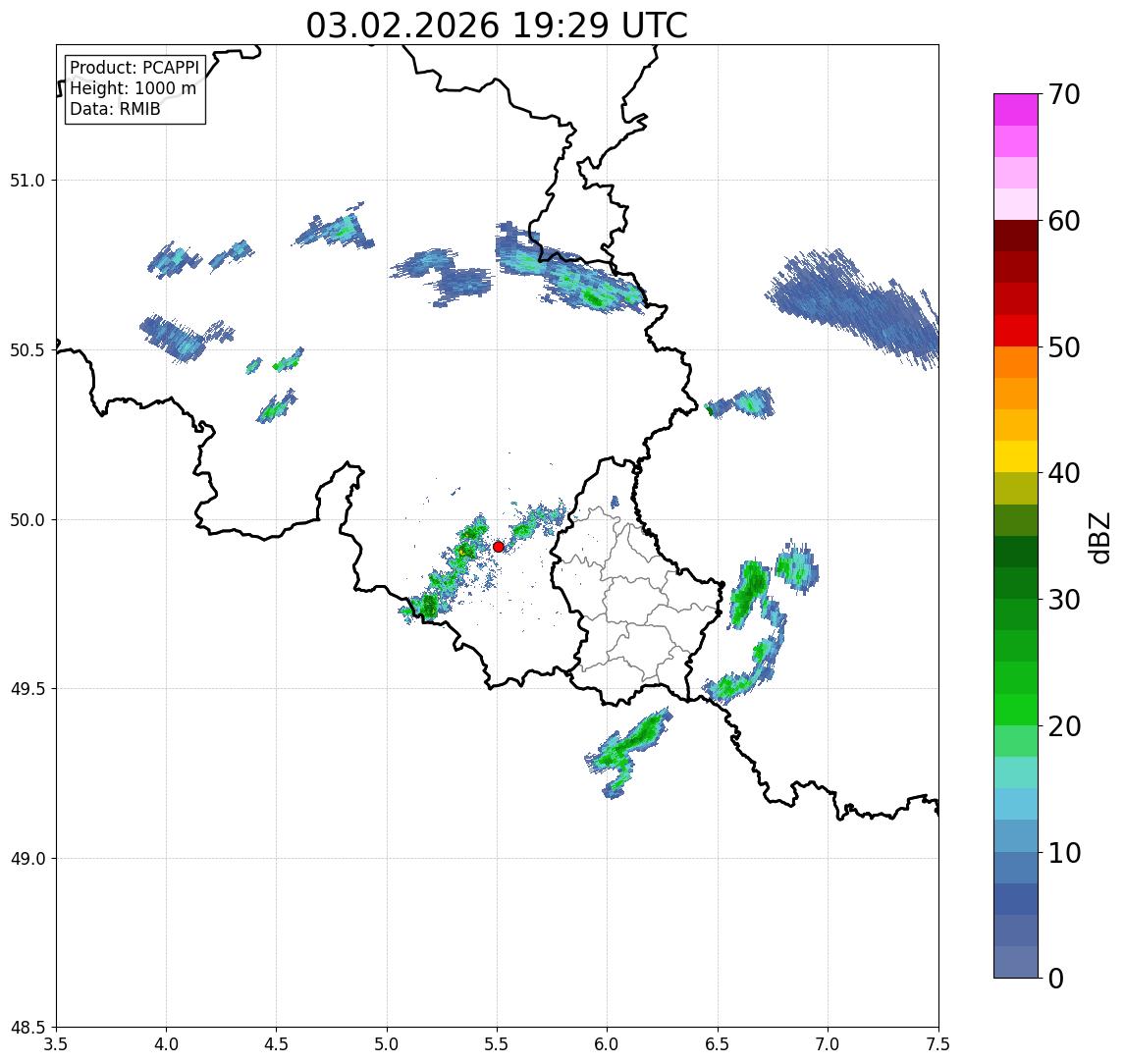The height and width of the screenshot is (1064, 1124).
Task: Click the '3.5' longitude axis label
Action: point(56,1044)
